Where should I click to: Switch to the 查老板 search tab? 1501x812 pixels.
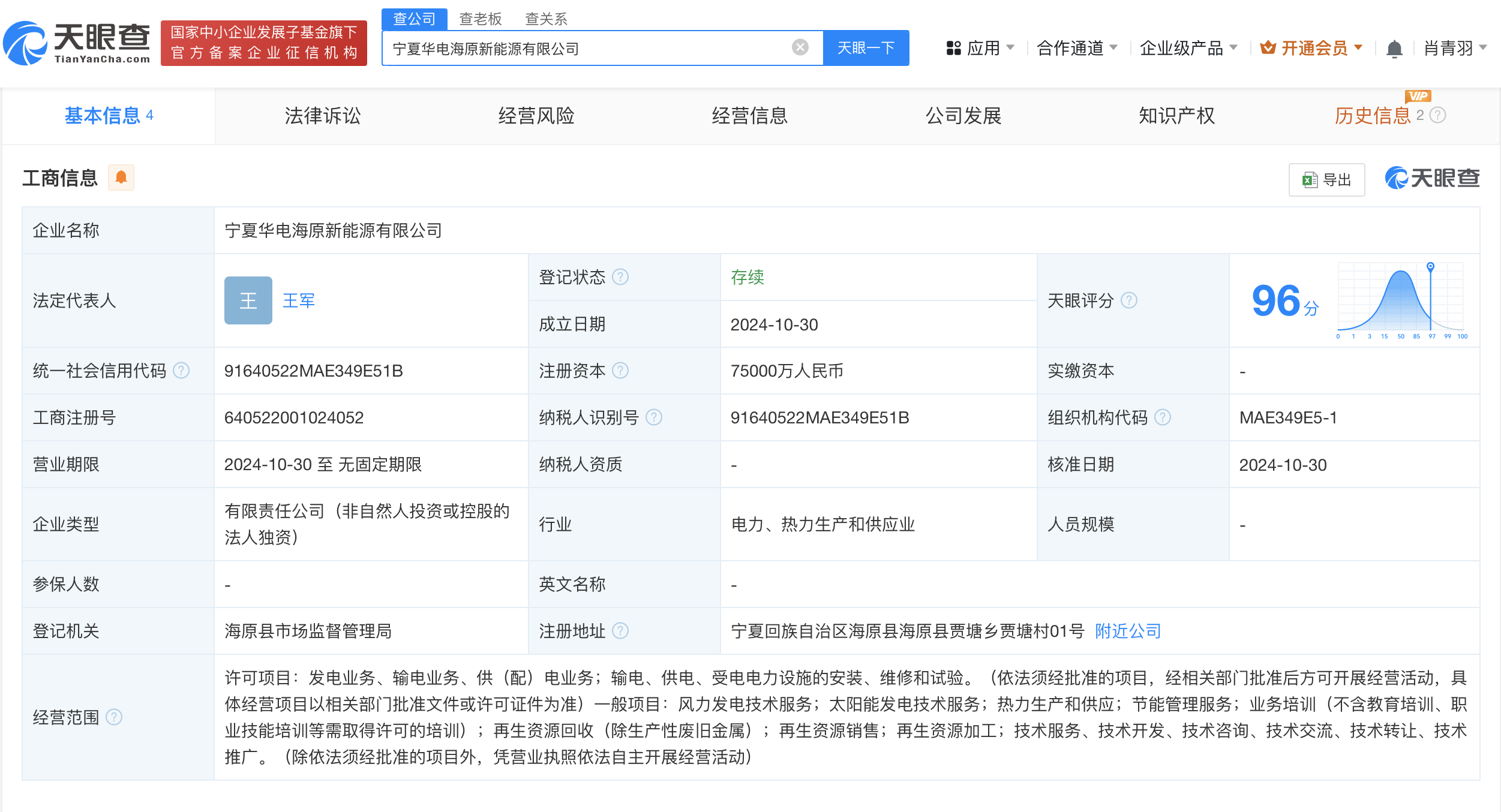pyautogui.click(x=480, y=19)
